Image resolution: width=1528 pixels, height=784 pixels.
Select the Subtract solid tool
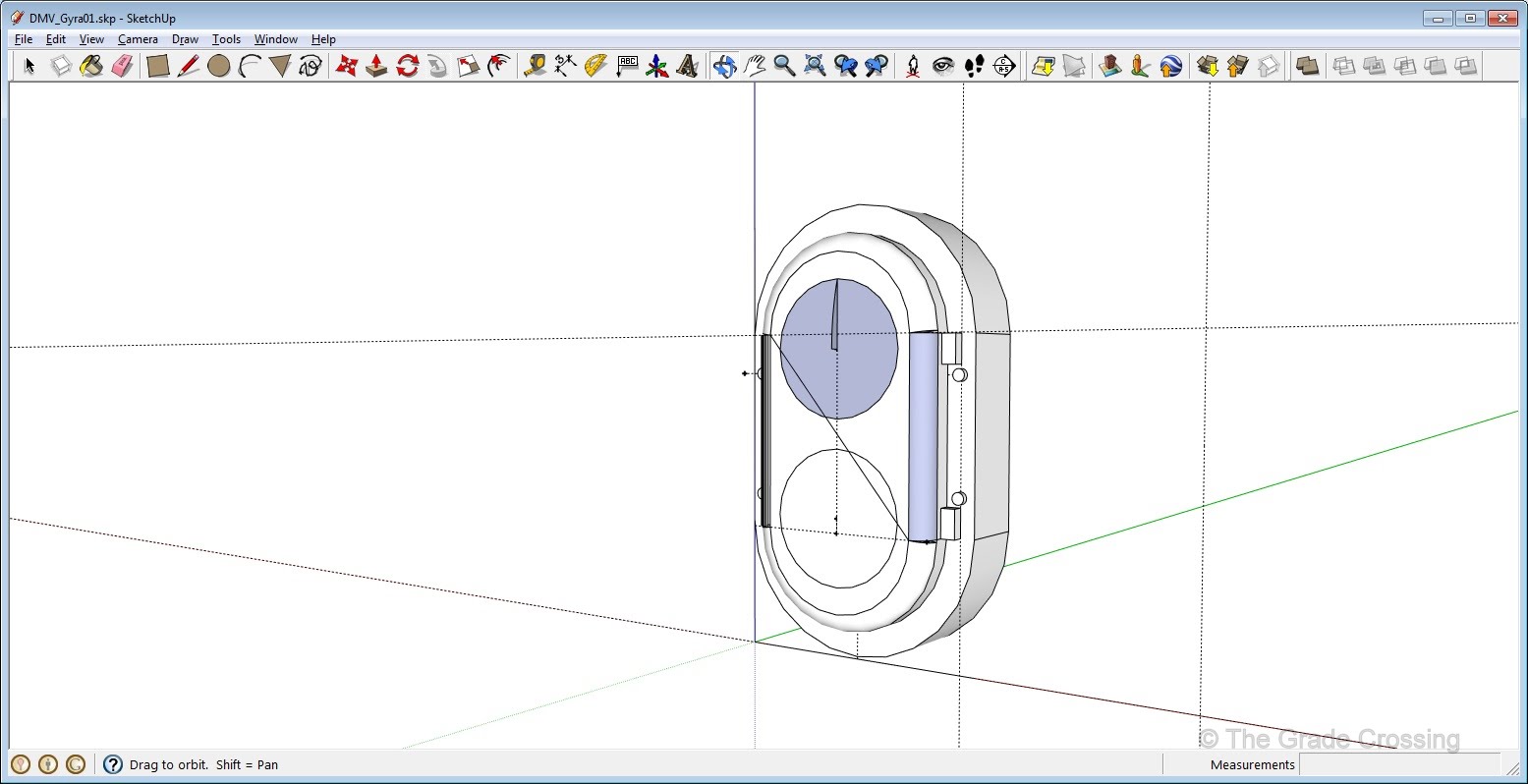pos(1405,66)
